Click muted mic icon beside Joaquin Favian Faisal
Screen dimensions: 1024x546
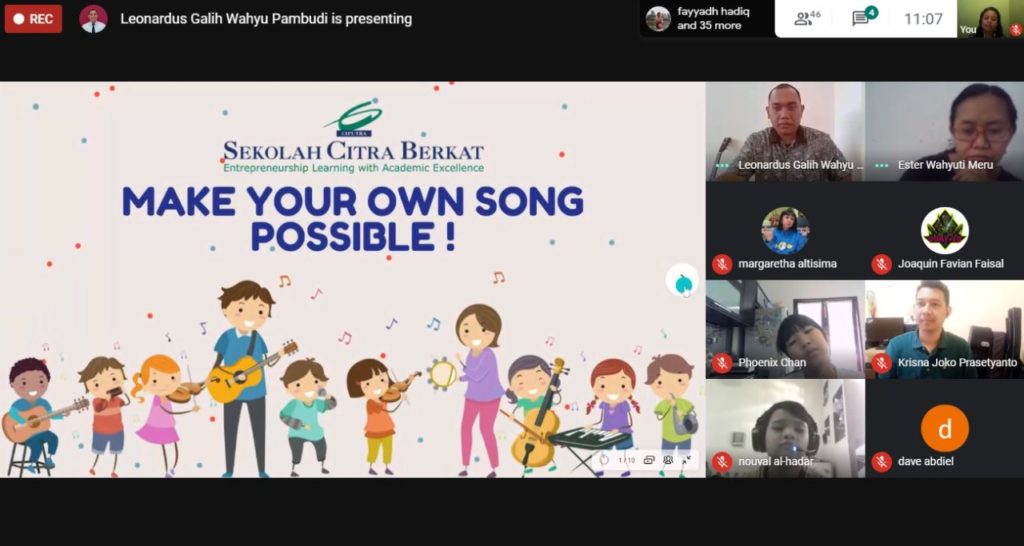click(x=882, y=264)
